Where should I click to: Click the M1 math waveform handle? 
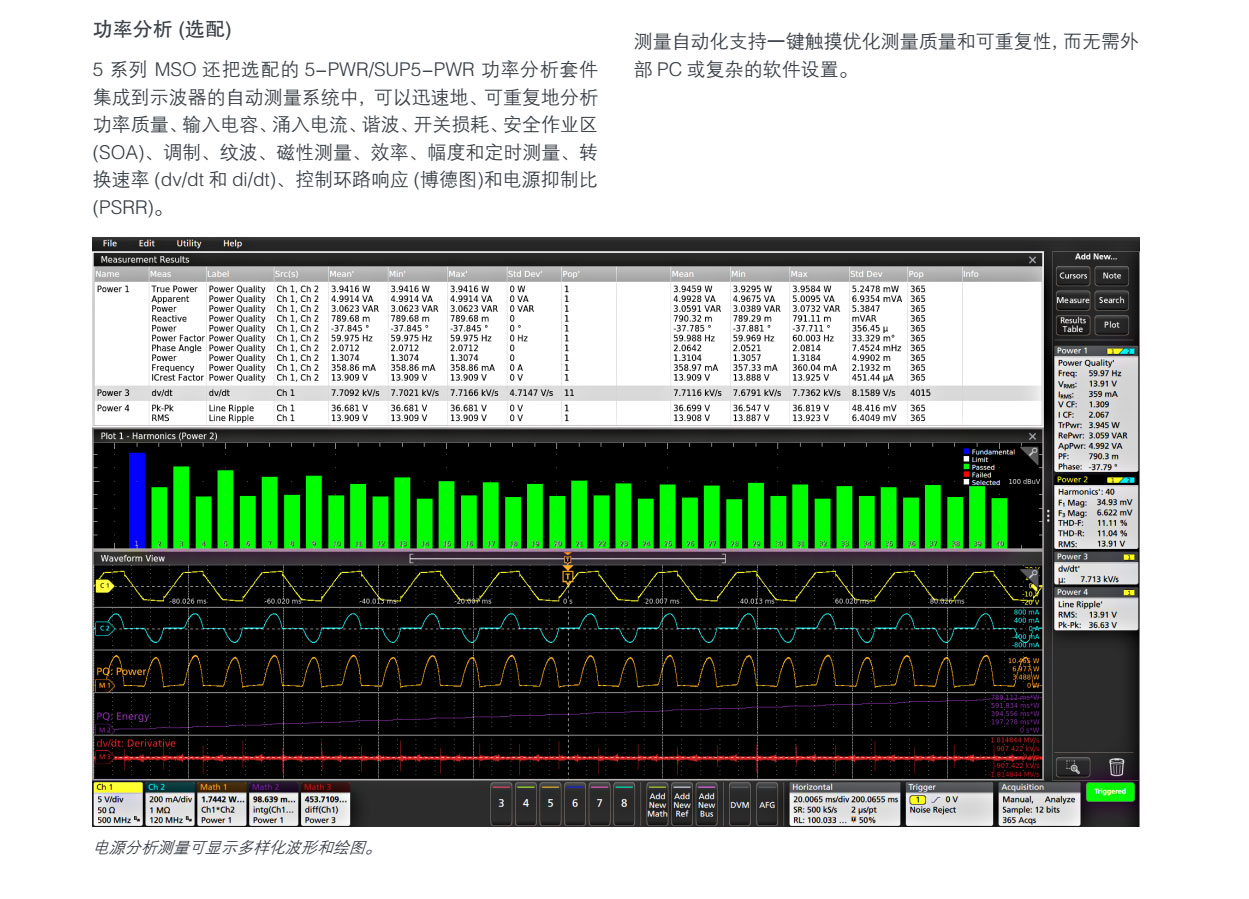coord(103,686)
